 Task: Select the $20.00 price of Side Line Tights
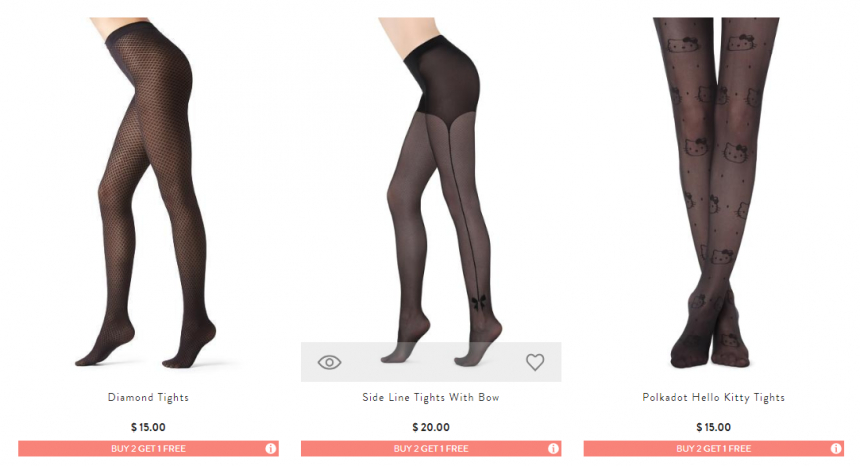coord(431,427)
